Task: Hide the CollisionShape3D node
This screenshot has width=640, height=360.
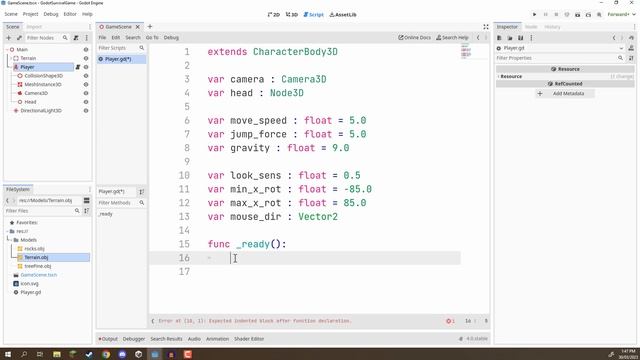Action: tap(86, 76)
